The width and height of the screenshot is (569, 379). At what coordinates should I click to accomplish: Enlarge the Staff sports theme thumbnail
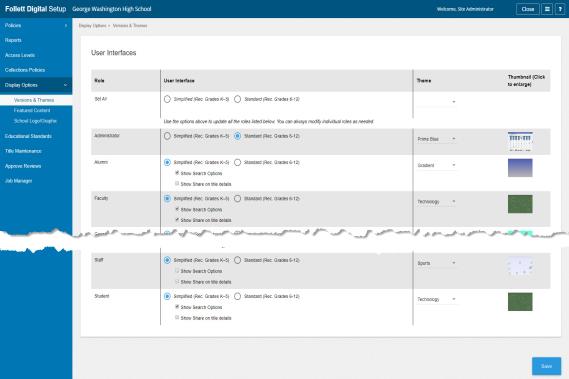pyautogui.click(x=520, y=266)
